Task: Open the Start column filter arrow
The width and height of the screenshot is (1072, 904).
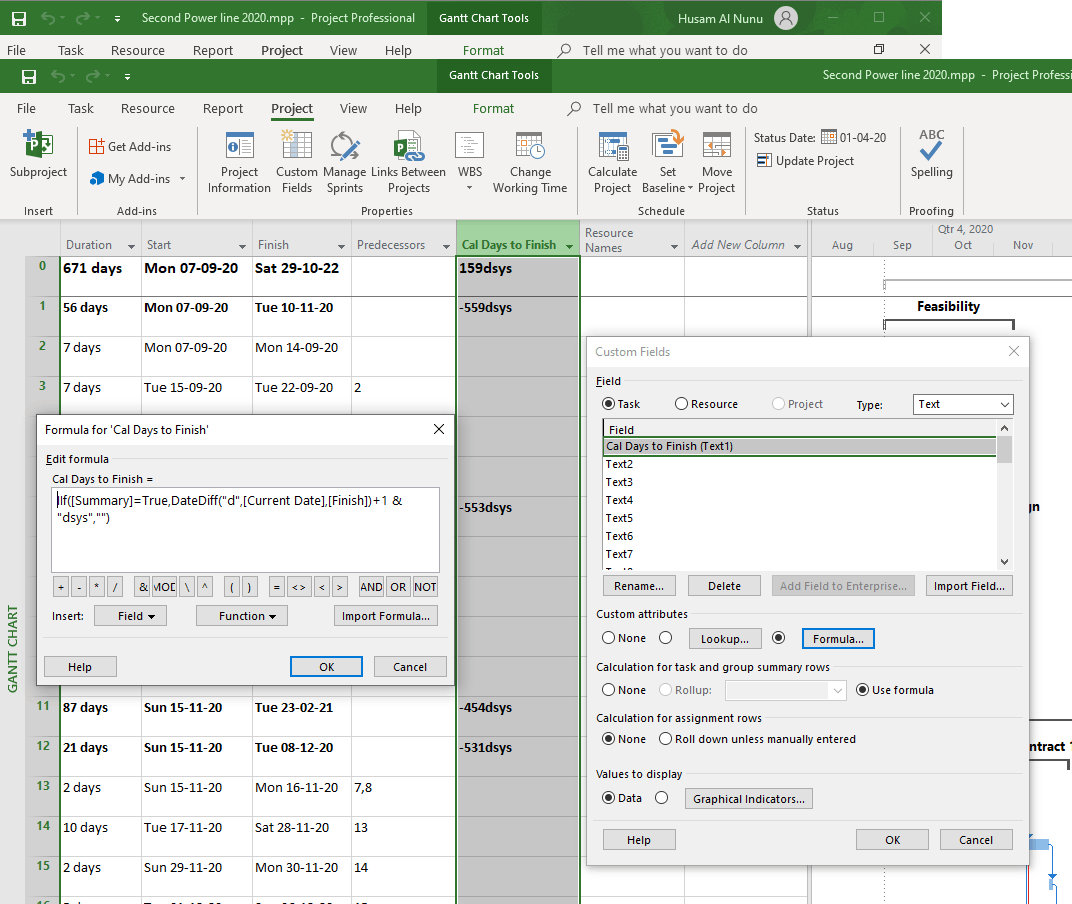Action: pos(242,246)
